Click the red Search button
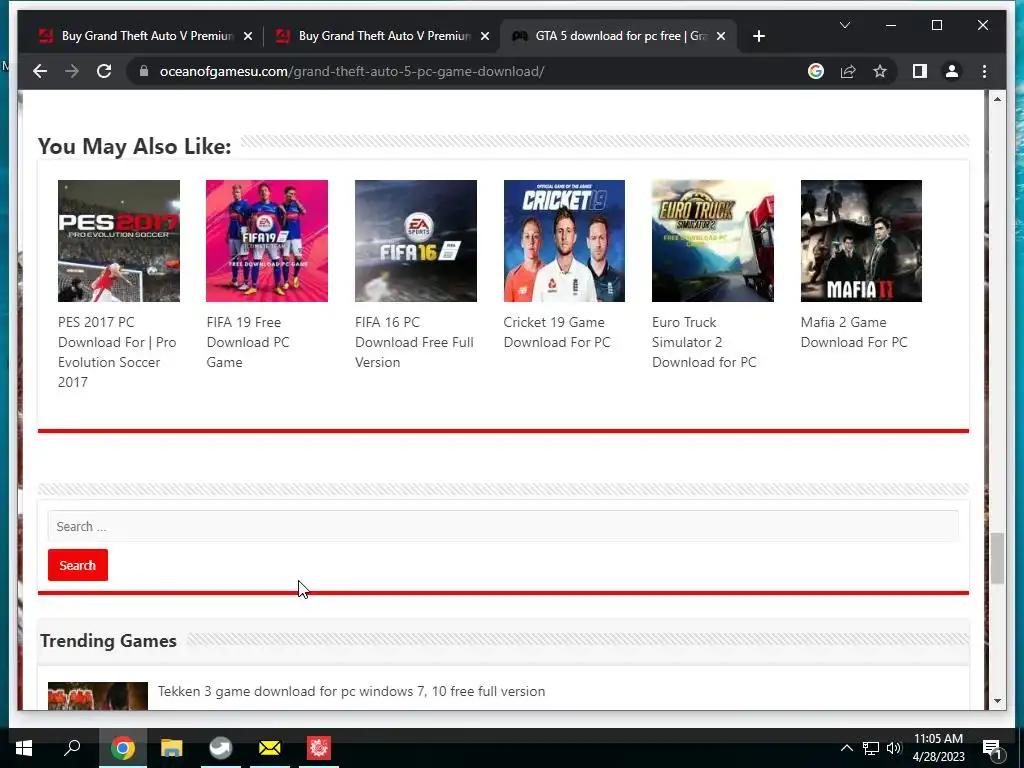This screenshot has width=1024, height=768. click(78, 566)
